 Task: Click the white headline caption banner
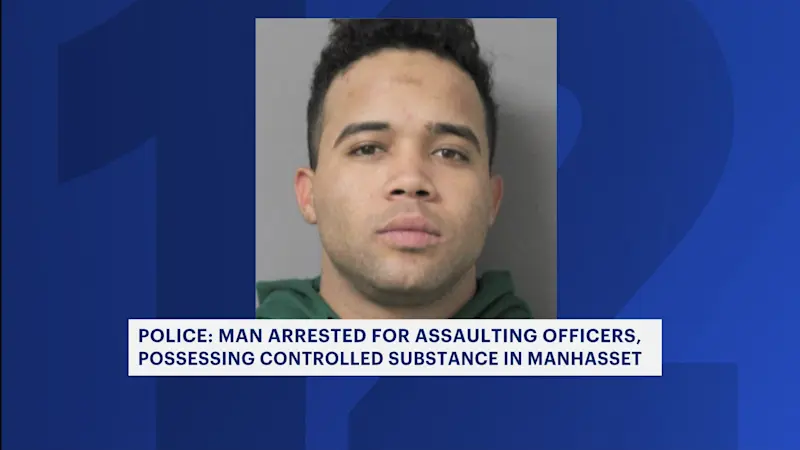(395, 347)
